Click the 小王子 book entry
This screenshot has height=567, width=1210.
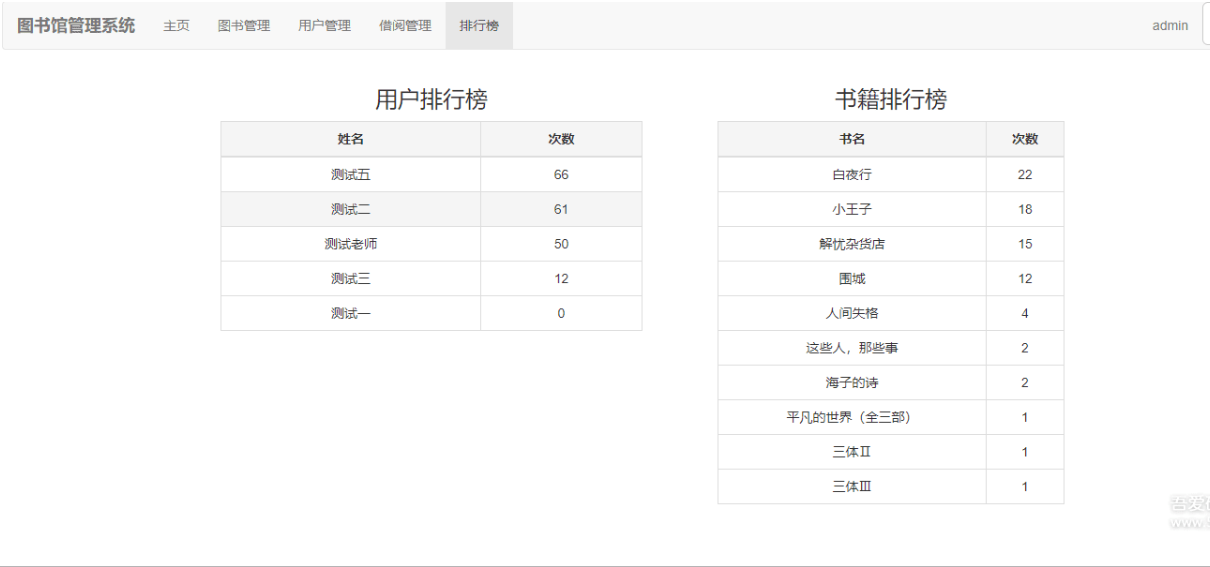tap(851, 210)
